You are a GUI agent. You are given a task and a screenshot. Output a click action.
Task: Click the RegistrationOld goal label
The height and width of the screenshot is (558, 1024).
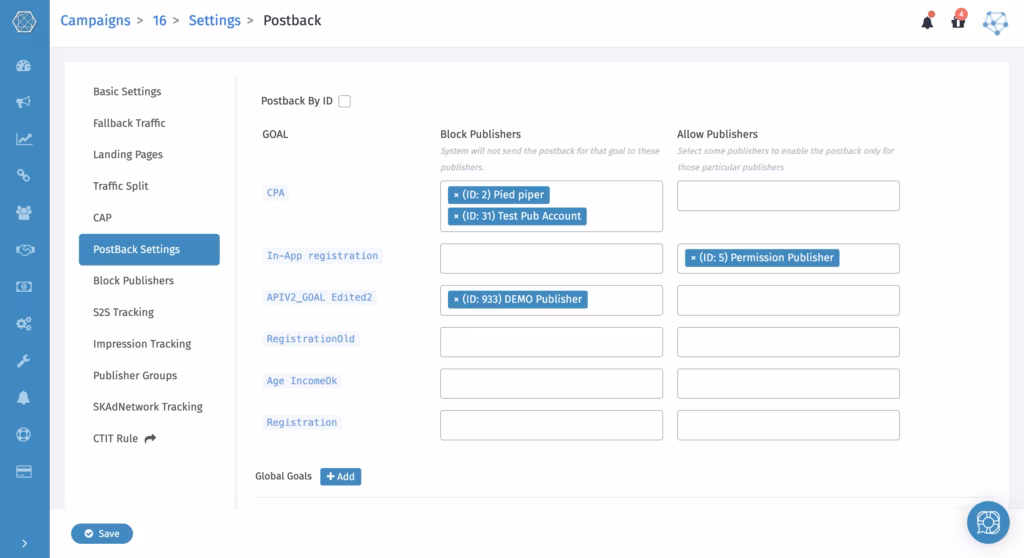310,339
